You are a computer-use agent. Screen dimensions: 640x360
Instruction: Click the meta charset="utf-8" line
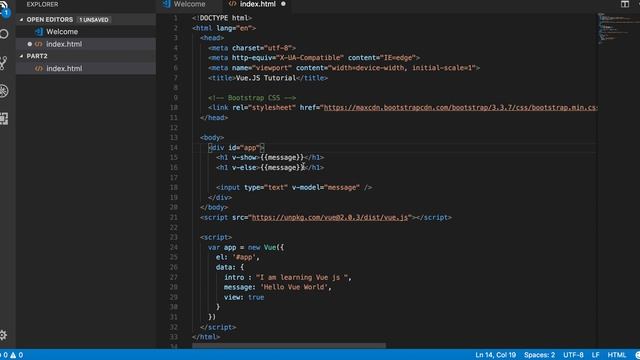tap(252, 48)
